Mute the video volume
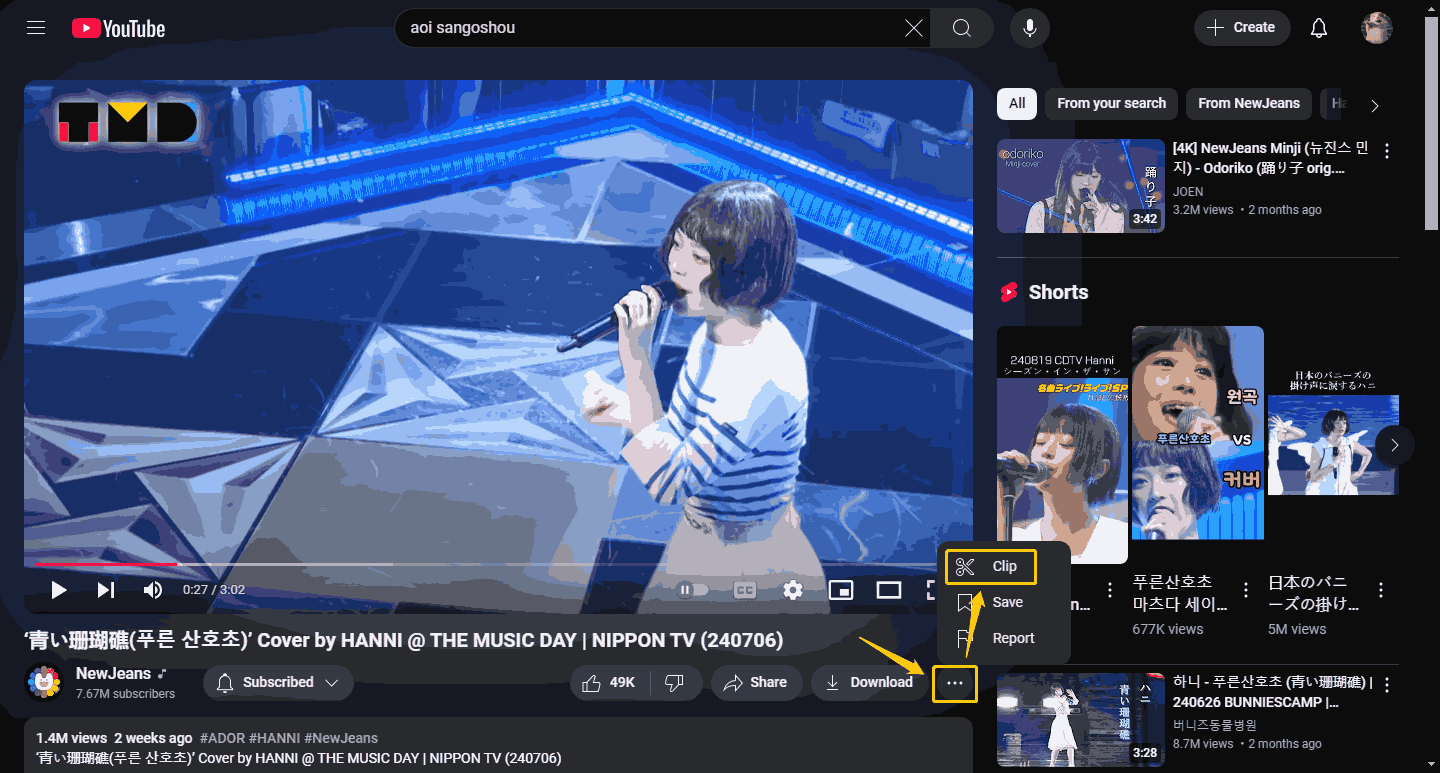This screenshot has height=773, width=1440. tap(153, 590)
